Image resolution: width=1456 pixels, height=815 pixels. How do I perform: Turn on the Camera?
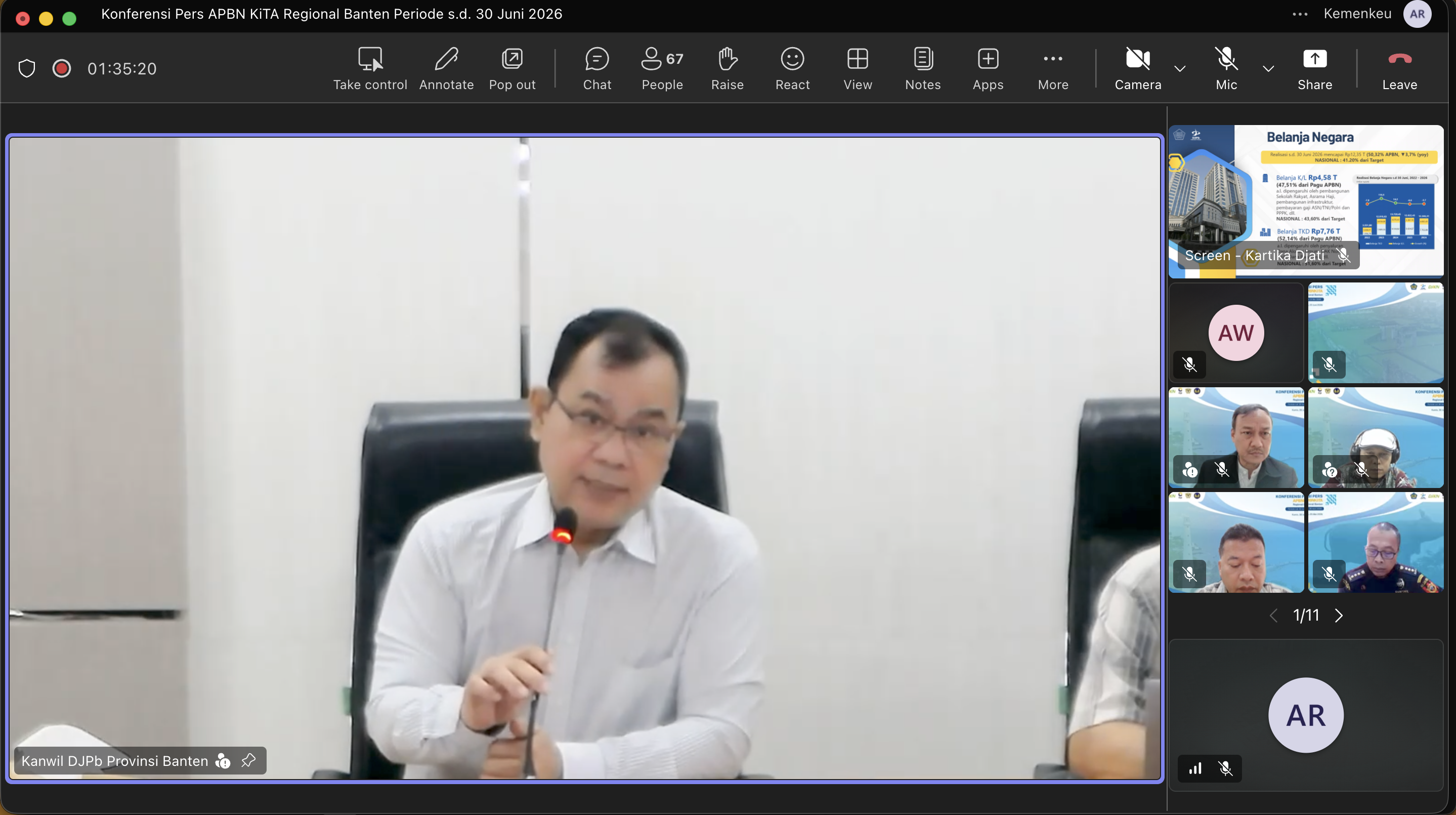coord(1138,68)
